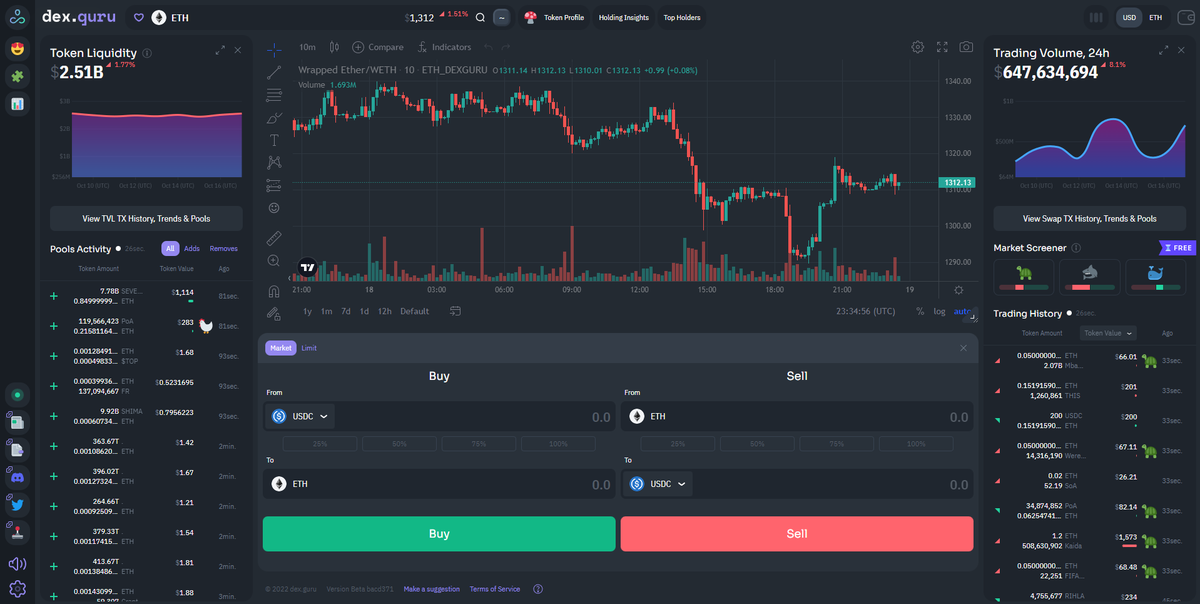This screenshot has width=1200, height=604.
Task: Open the forecasting and measurement tools
Action: pos(274,185)
